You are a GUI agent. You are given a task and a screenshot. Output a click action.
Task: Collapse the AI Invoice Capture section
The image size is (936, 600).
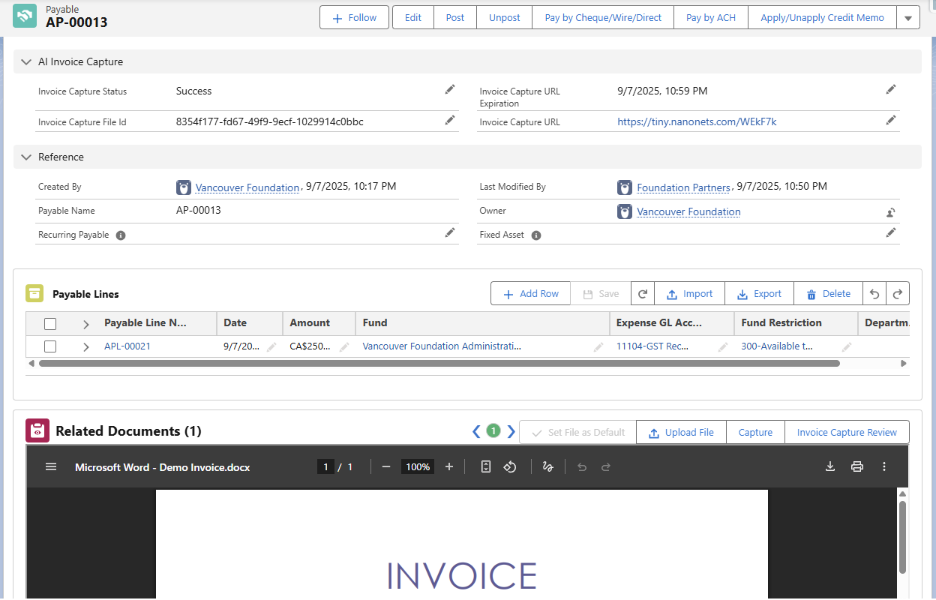click(x=26, y=61)
